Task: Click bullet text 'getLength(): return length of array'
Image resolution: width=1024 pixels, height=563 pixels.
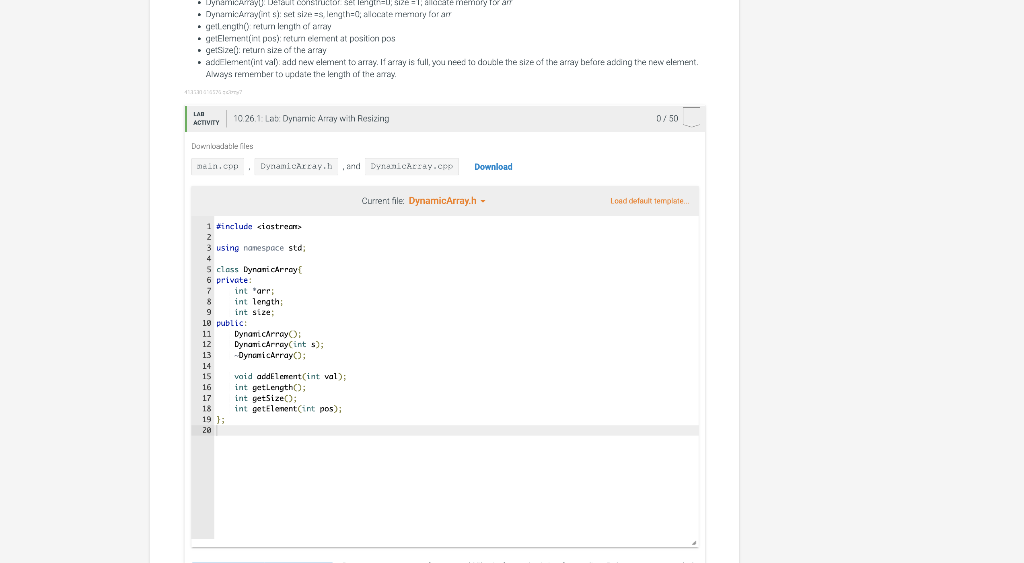Action: (268, 27)
